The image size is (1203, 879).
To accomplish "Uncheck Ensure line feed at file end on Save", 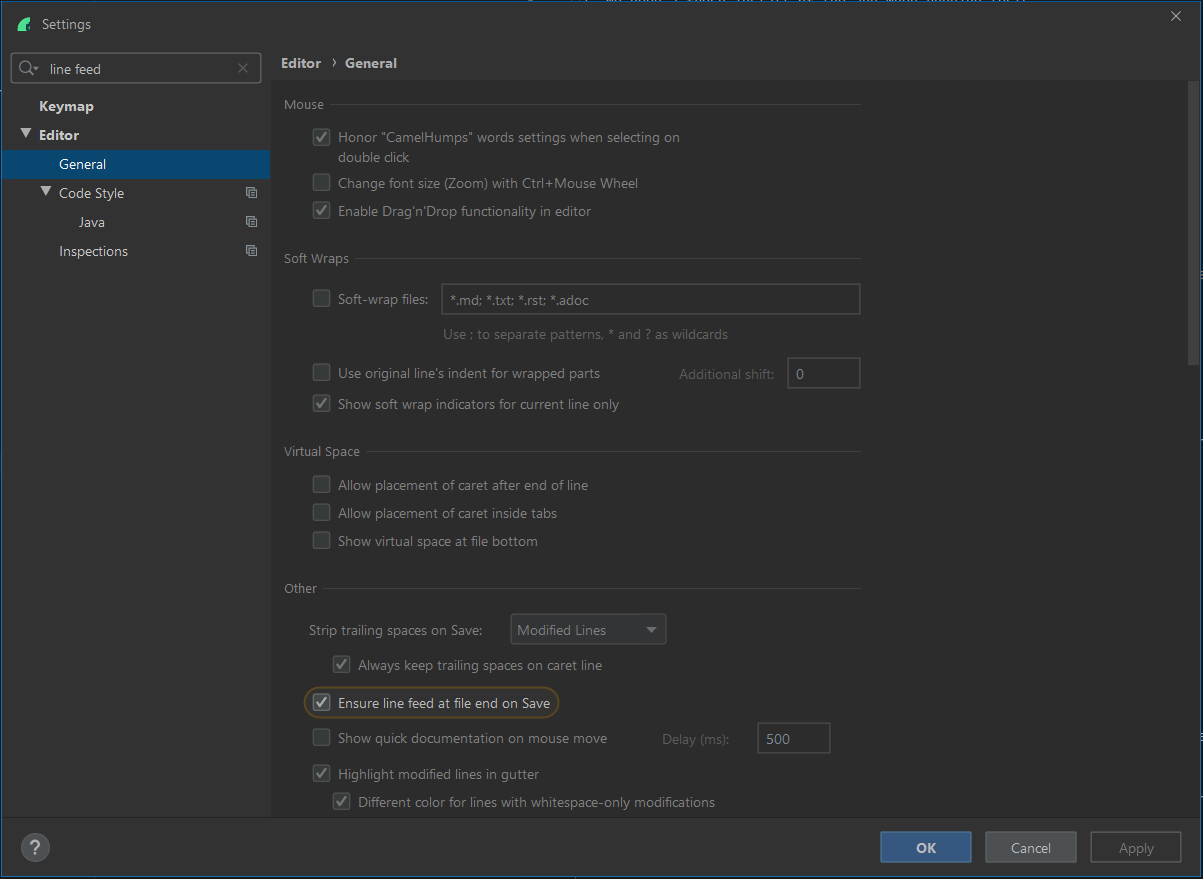I will point(321,703).
